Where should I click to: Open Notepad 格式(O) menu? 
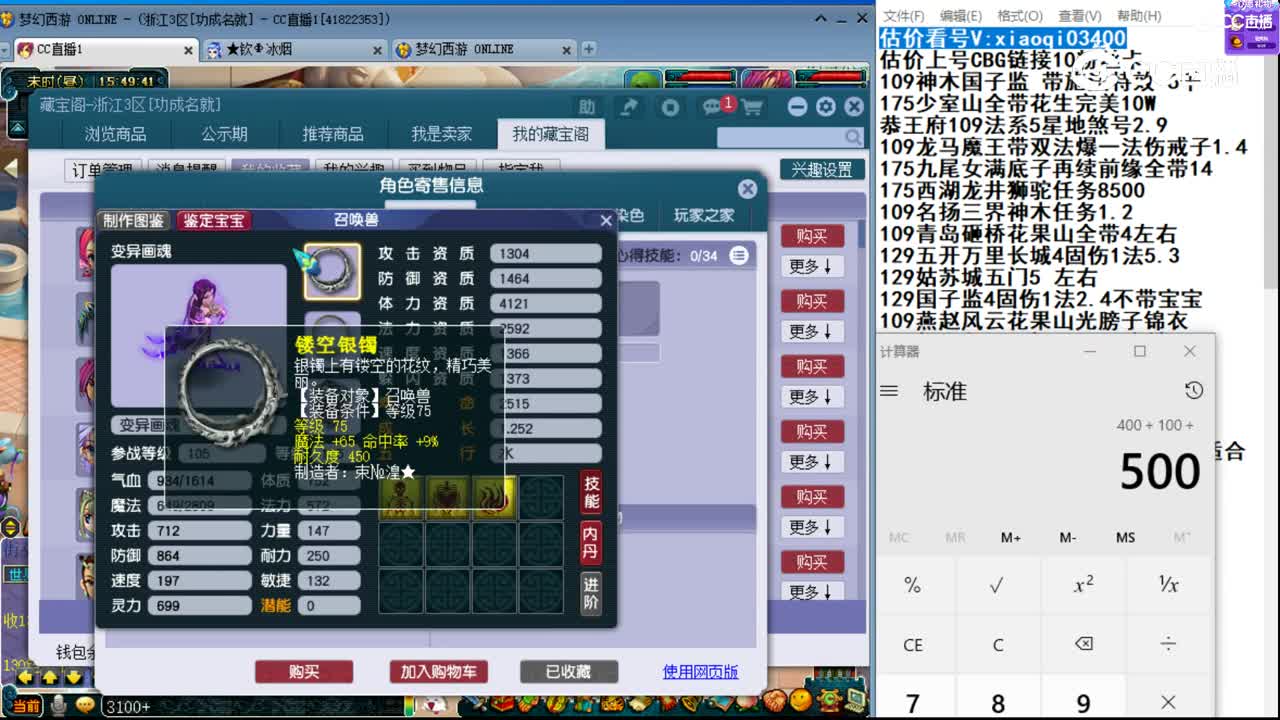tap(1020, 16)
